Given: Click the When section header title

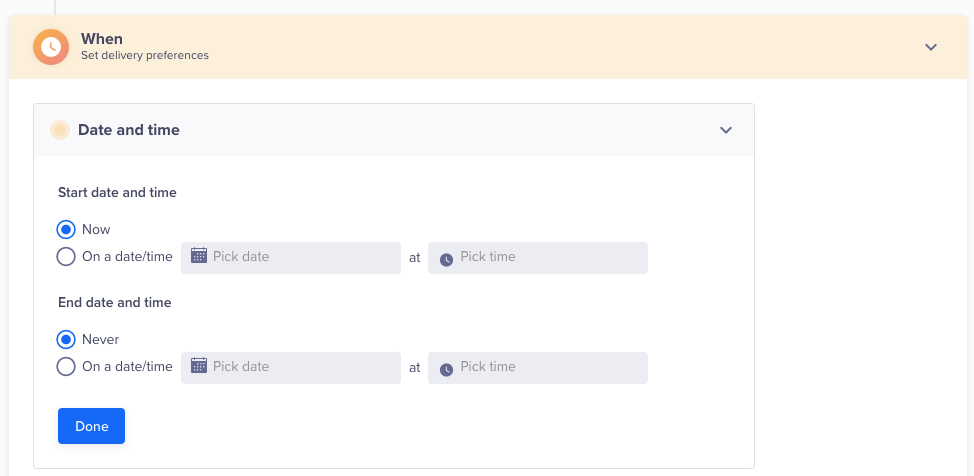Looking at the screenshot, I should click(102, 39).
